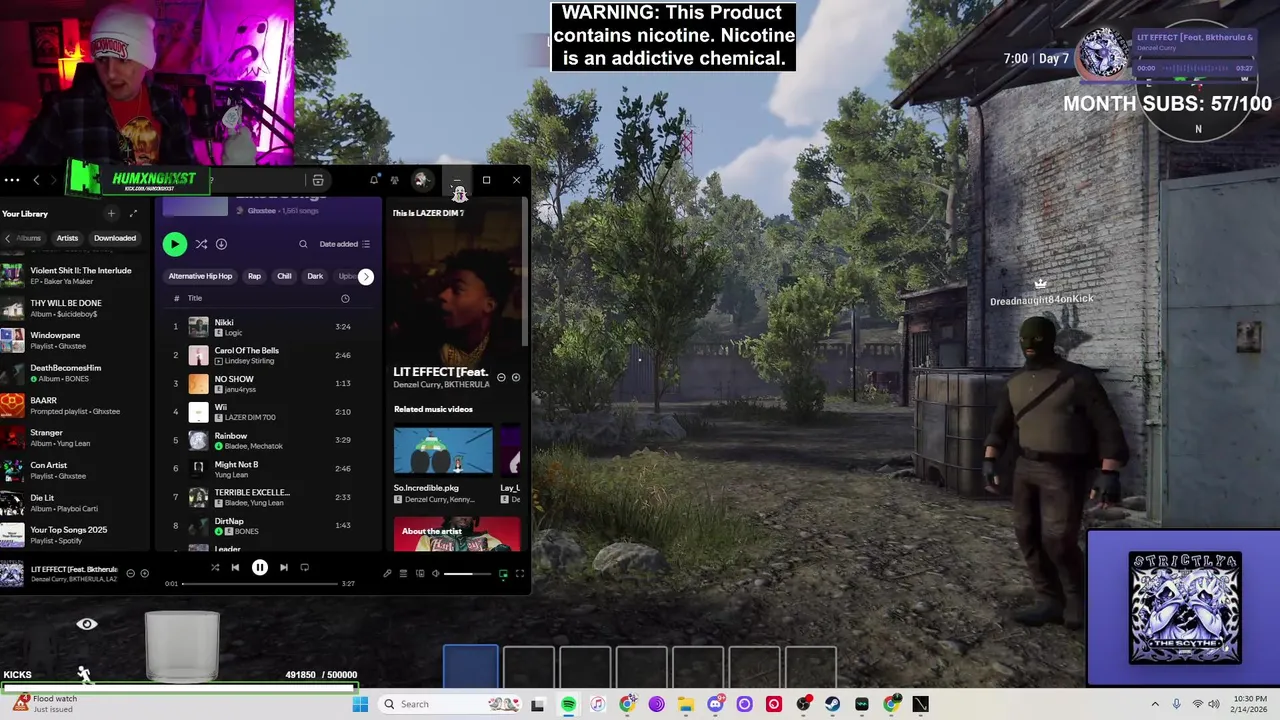Open Spotify notifications bell
This screenshot has width=1280, height=720.
[374, 180]
